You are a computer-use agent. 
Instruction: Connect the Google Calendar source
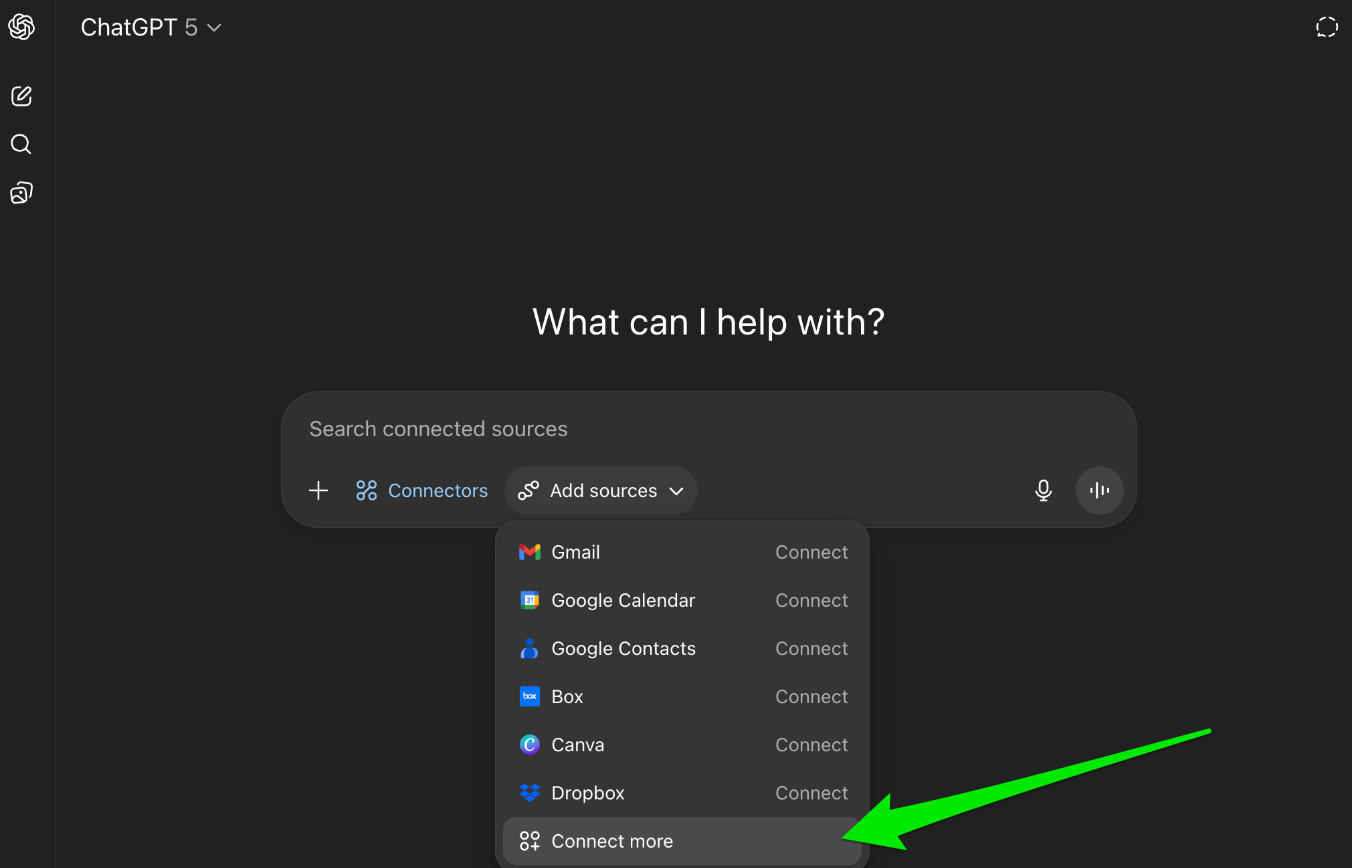(x=811, y=601)
